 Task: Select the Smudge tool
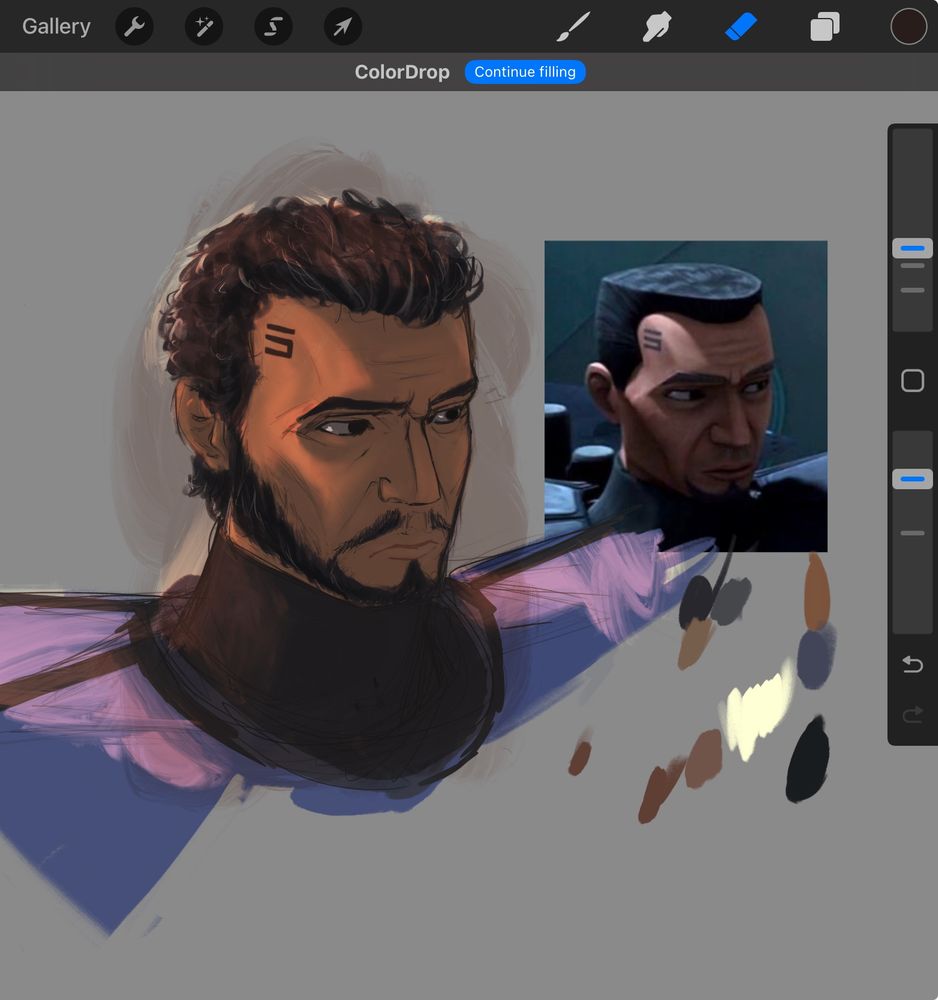[657, 27]
